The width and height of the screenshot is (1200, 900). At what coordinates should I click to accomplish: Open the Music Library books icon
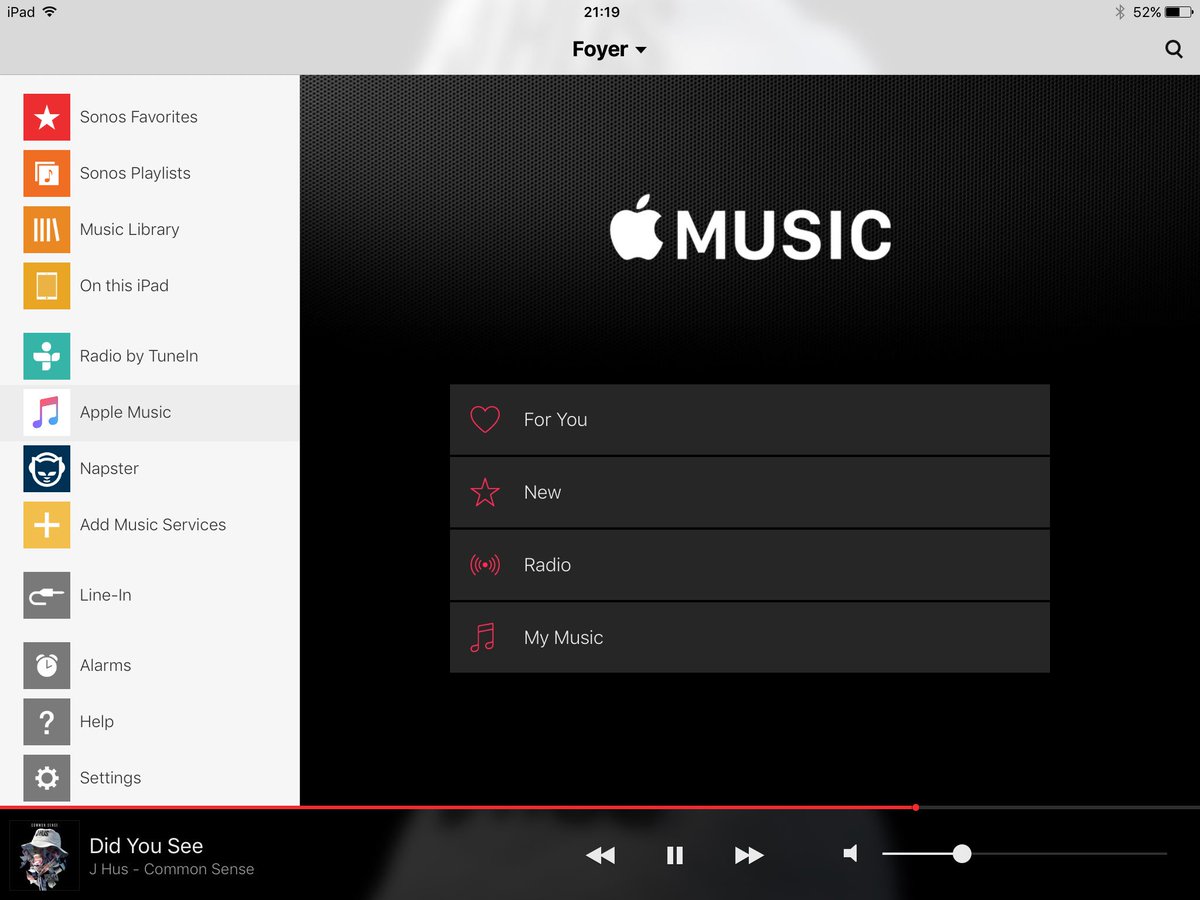[x=47, y=229]
